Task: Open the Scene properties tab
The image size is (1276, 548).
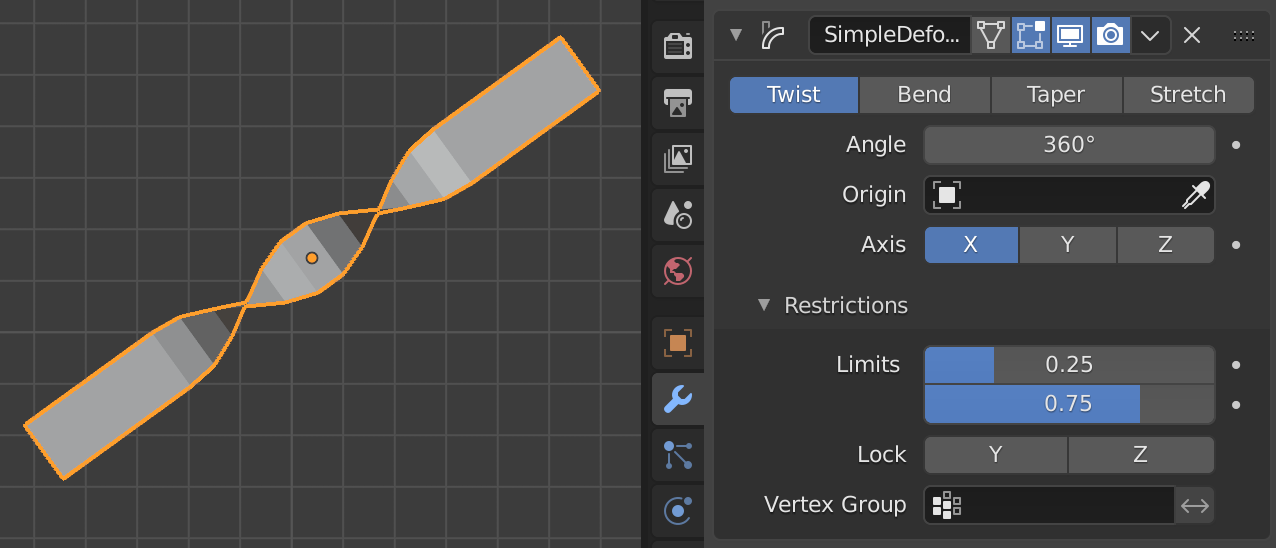Action: click(678, 213)
